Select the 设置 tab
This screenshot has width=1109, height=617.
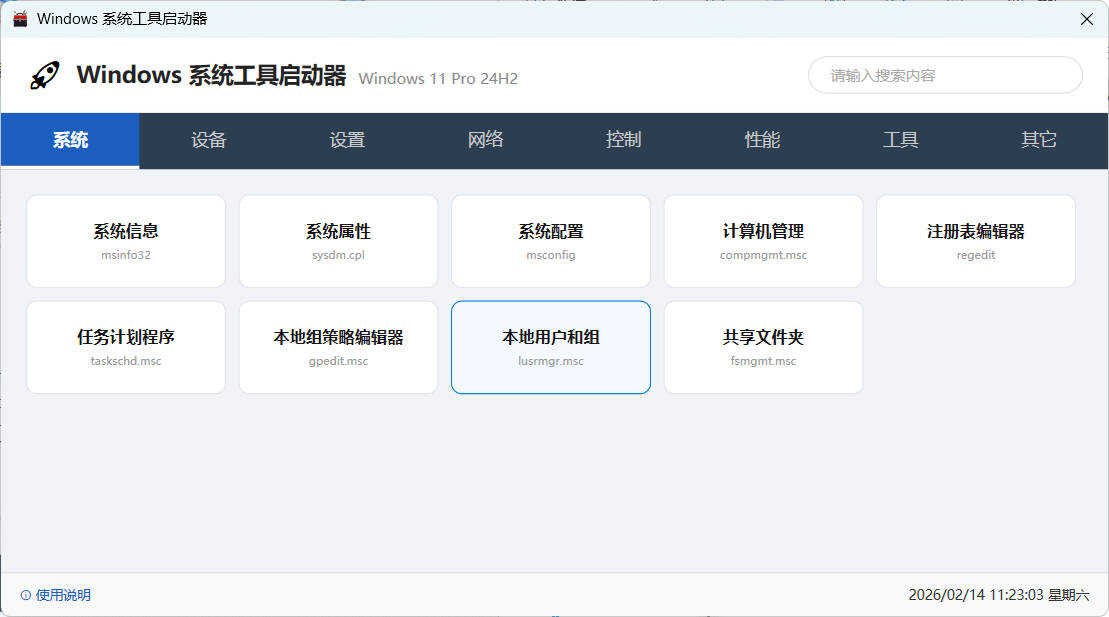click(x=346, y=140)
